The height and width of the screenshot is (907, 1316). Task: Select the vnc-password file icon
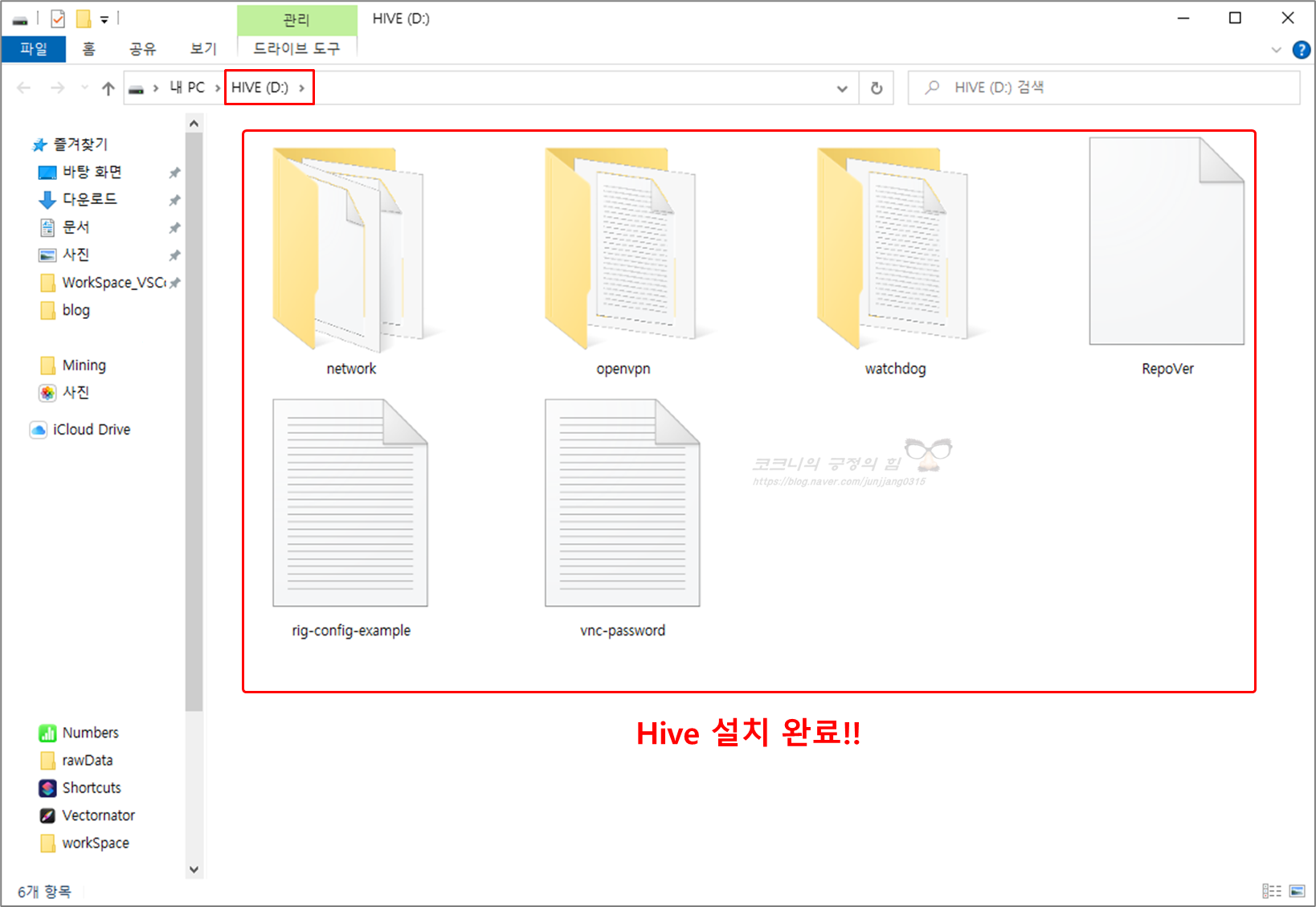pos(623,503)
